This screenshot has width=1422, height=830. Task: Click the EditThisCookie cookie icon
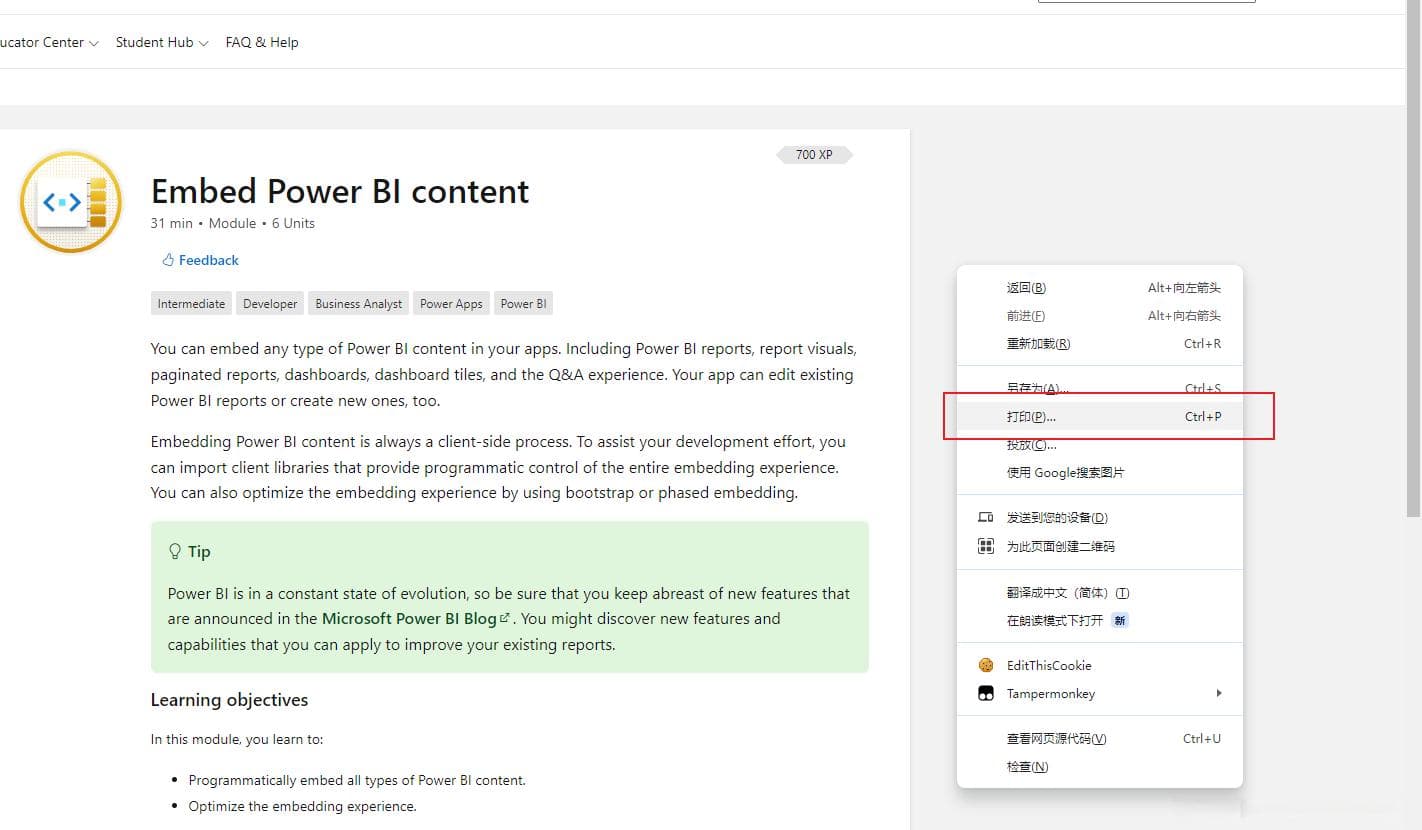click(986, 665)
